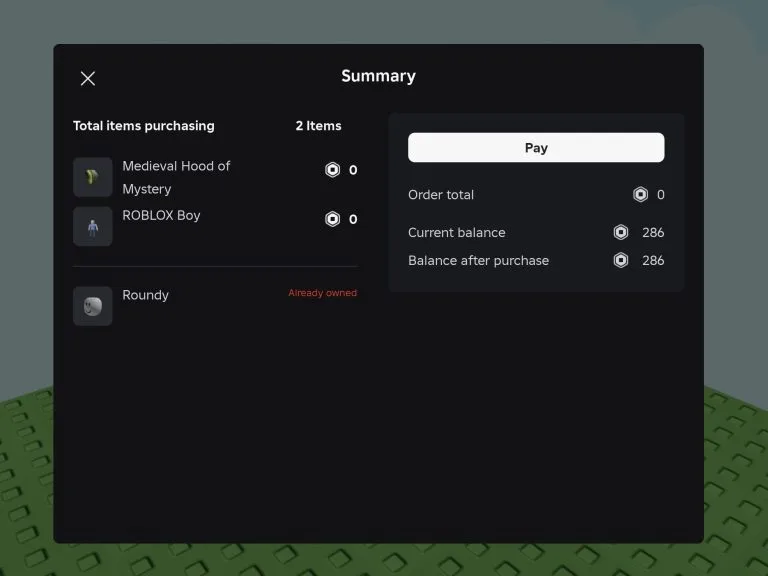Viewport: 768px width, 576px height.
Task: Click the Balance after purchase label
Action: click(478, 260)
